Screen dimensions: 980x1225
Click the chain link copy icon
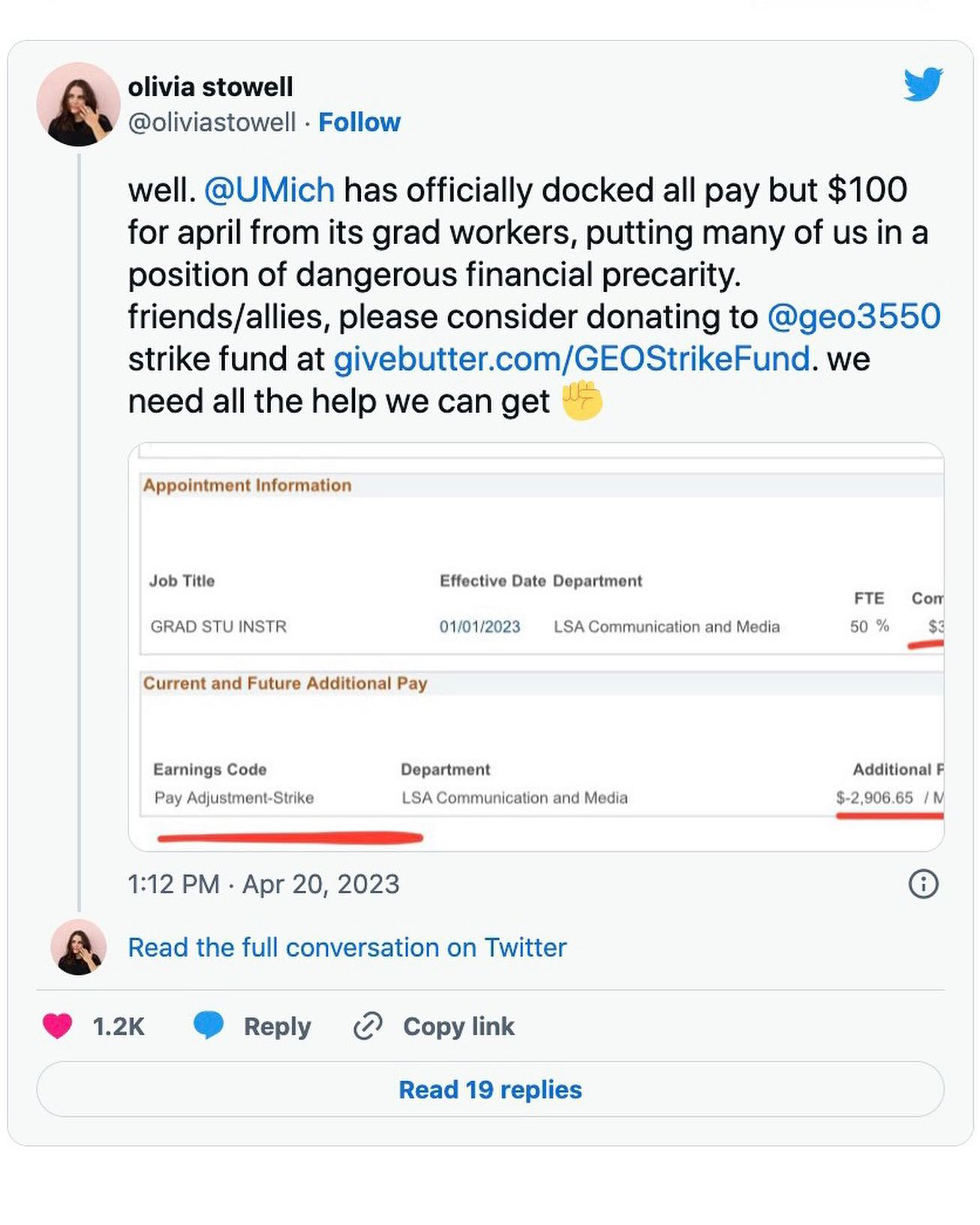point(368,1026)
